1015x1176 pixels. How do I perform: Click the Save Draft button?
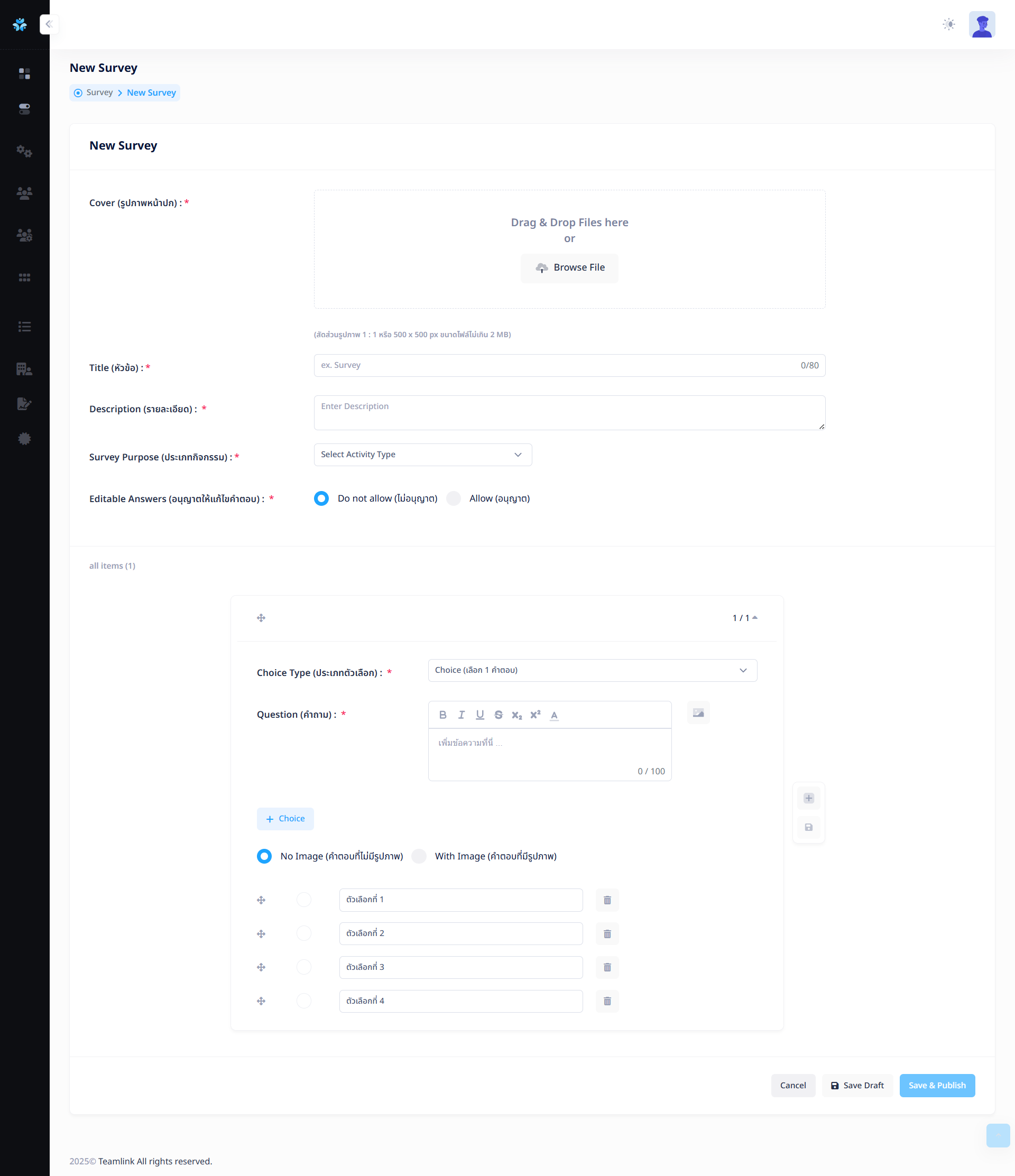857,1085
